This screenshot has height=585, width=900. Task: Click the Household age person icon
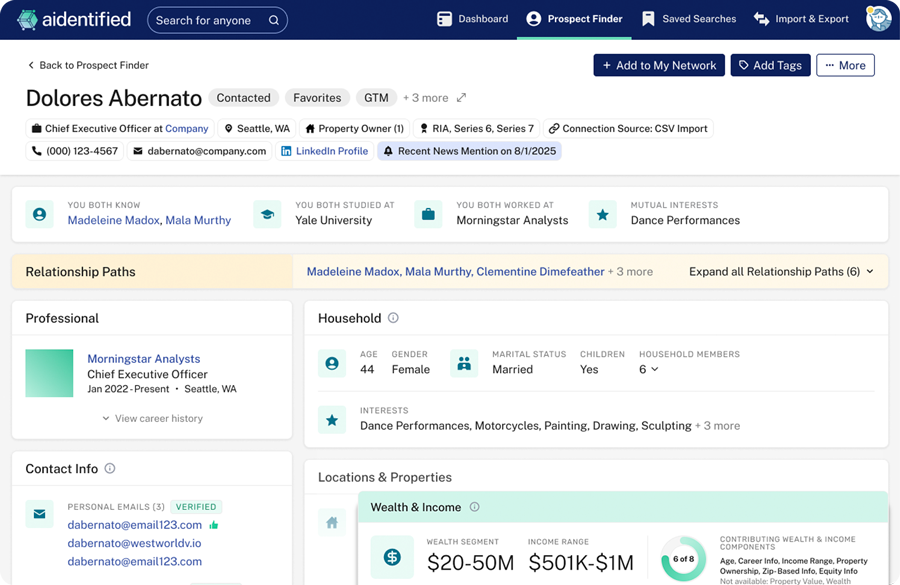332,363
